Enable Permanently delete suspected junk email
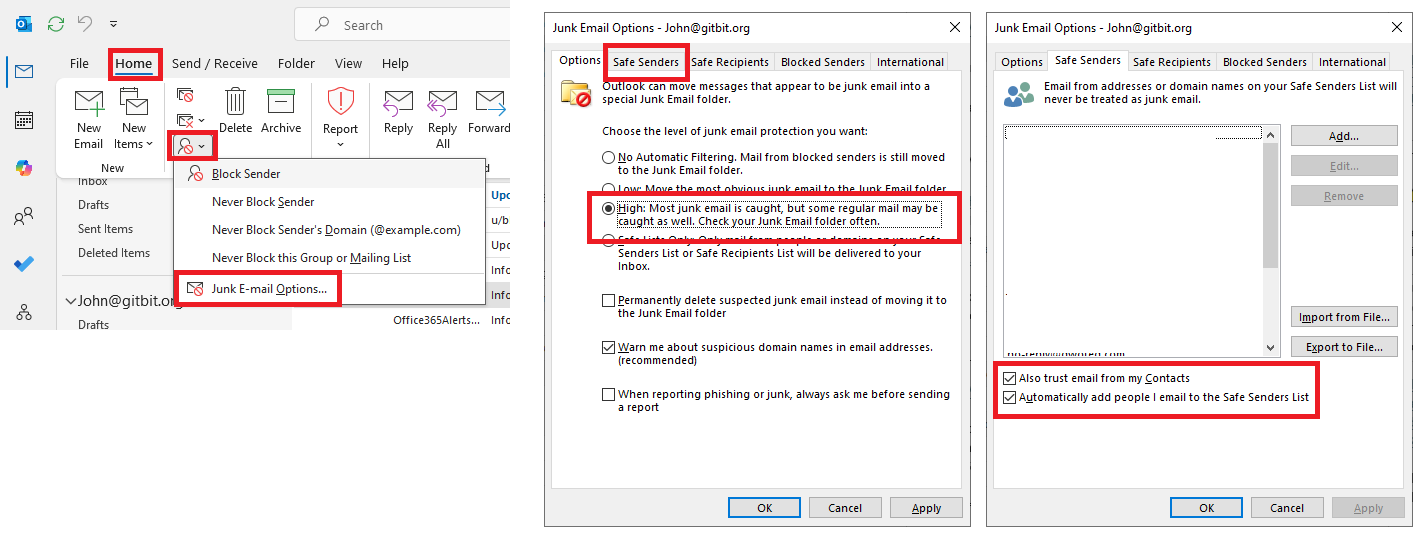 608,300
